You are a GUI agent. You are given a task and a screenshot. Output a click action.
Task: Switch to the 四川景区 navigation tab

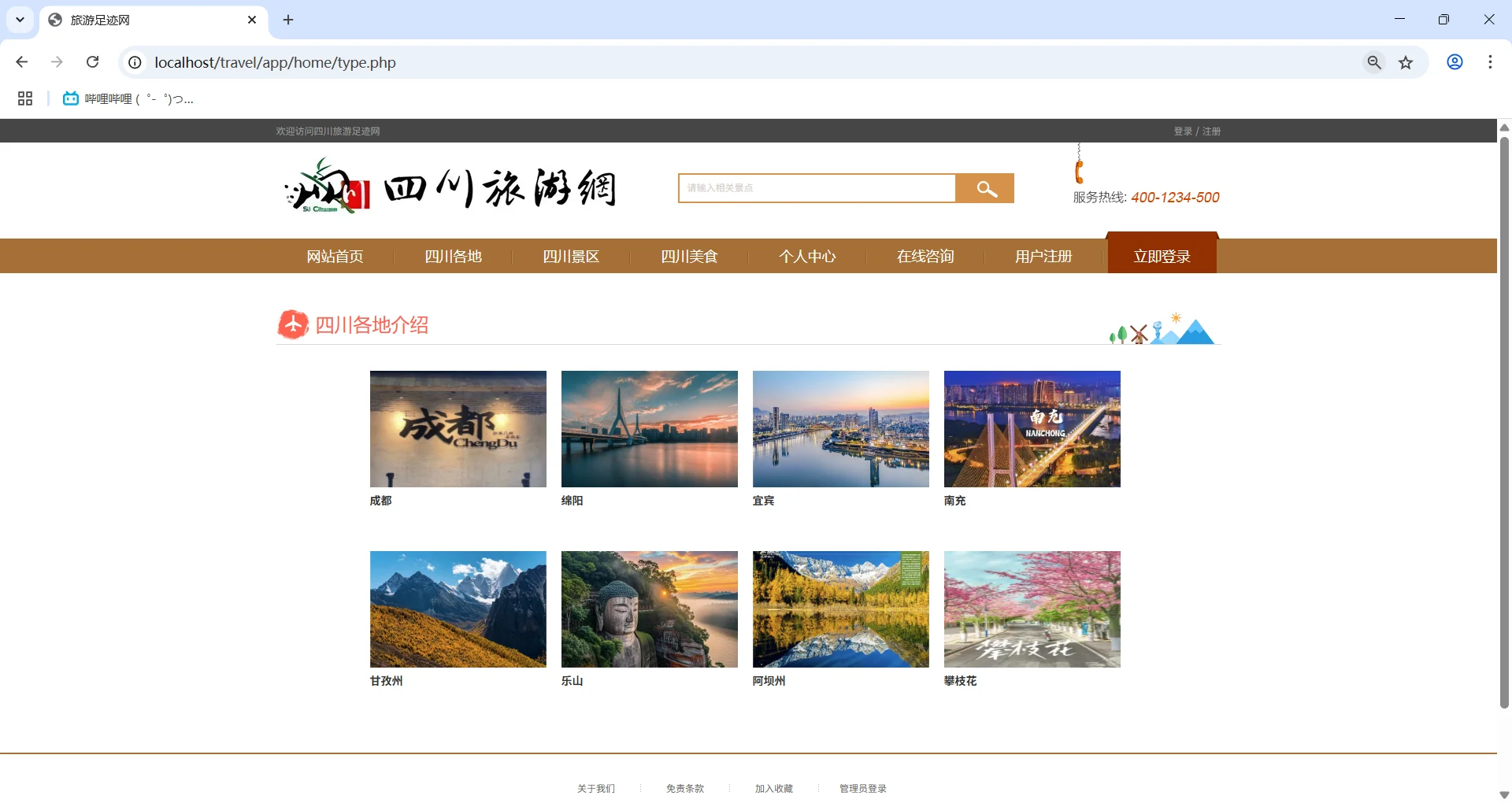[570, 256]
